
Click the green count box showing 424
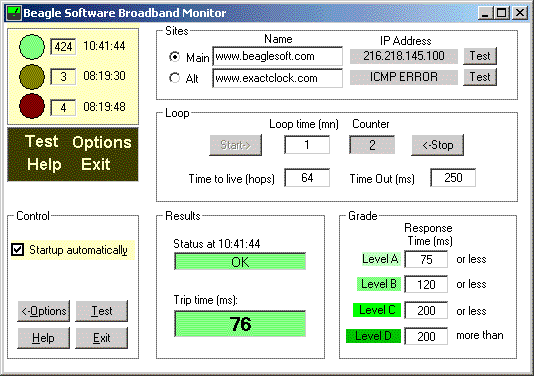[x=63, y=47]
